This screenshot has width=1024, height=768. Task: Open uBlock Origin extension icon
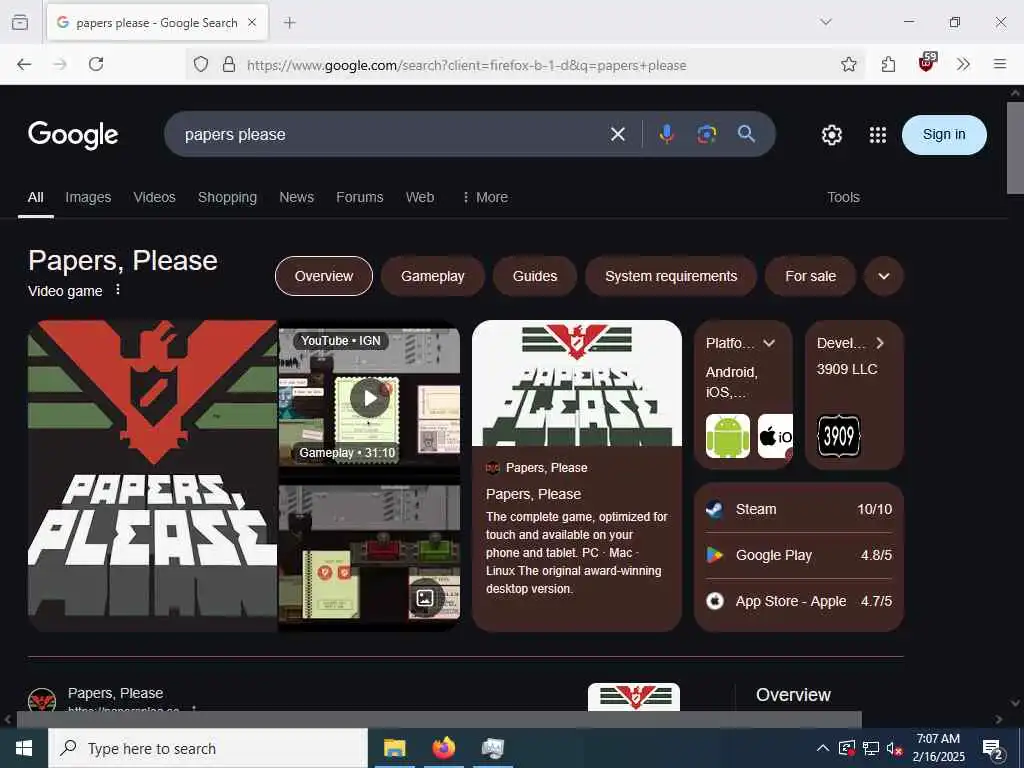(x=927, y=63)
